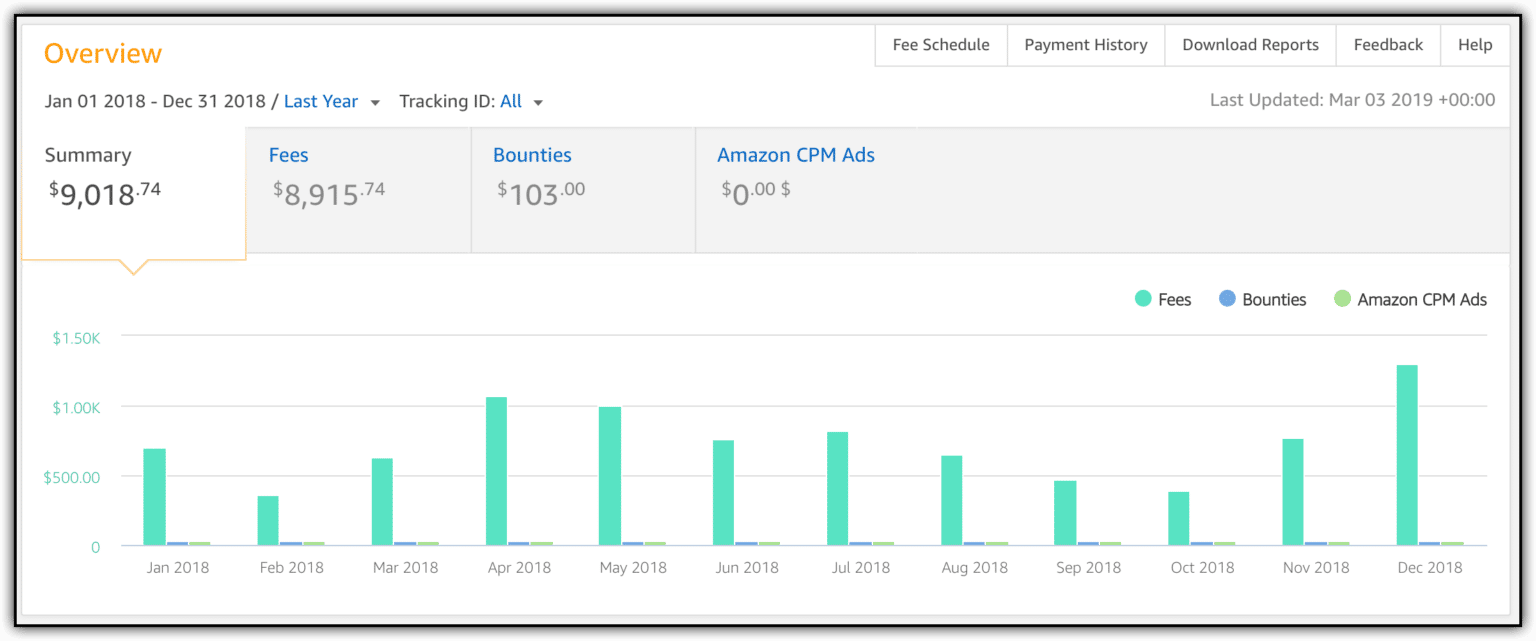Click the December 2018 Fees bar
Image resolution: width=1536 pixels, height=641 pixels.
point(1406,455)
